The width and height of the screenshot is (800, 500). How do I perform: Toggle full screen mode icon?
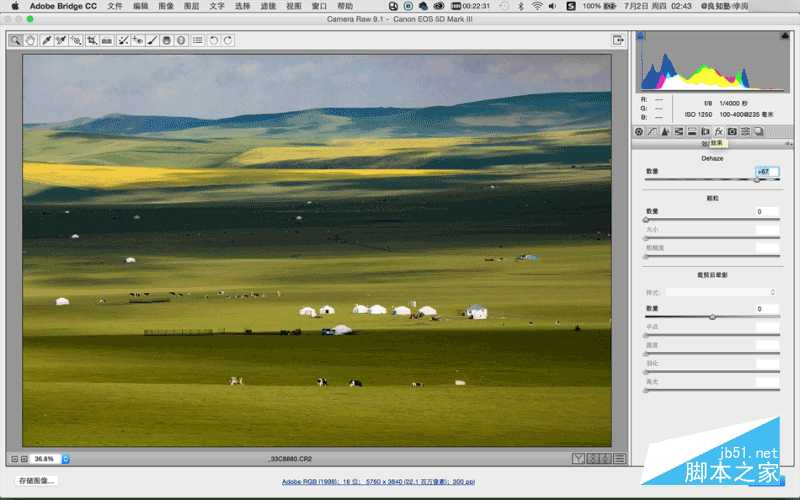tap(618, 40)
